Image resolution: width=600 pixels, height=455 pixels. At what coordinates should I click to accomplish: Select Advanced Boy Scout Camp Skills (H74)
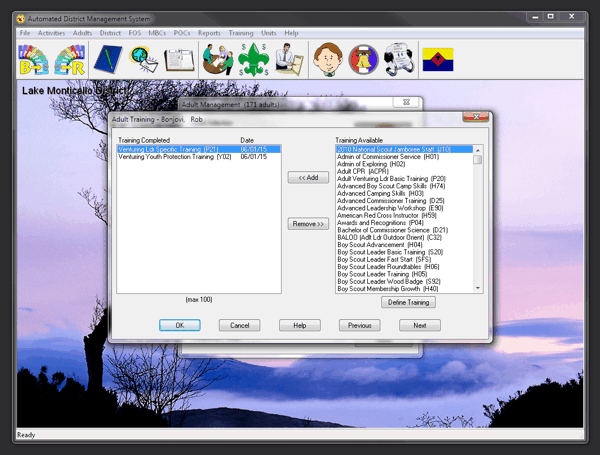click(x=404, y=186)
